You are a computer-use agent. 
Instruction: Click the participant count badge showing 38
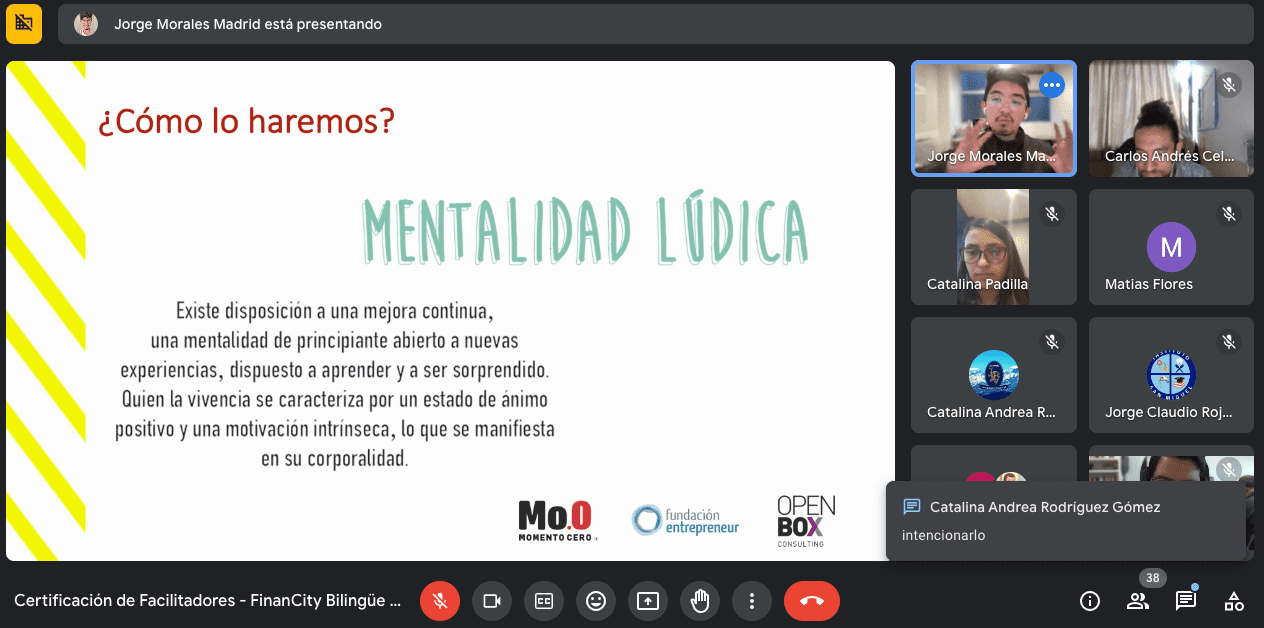(x=1153, y=578)
